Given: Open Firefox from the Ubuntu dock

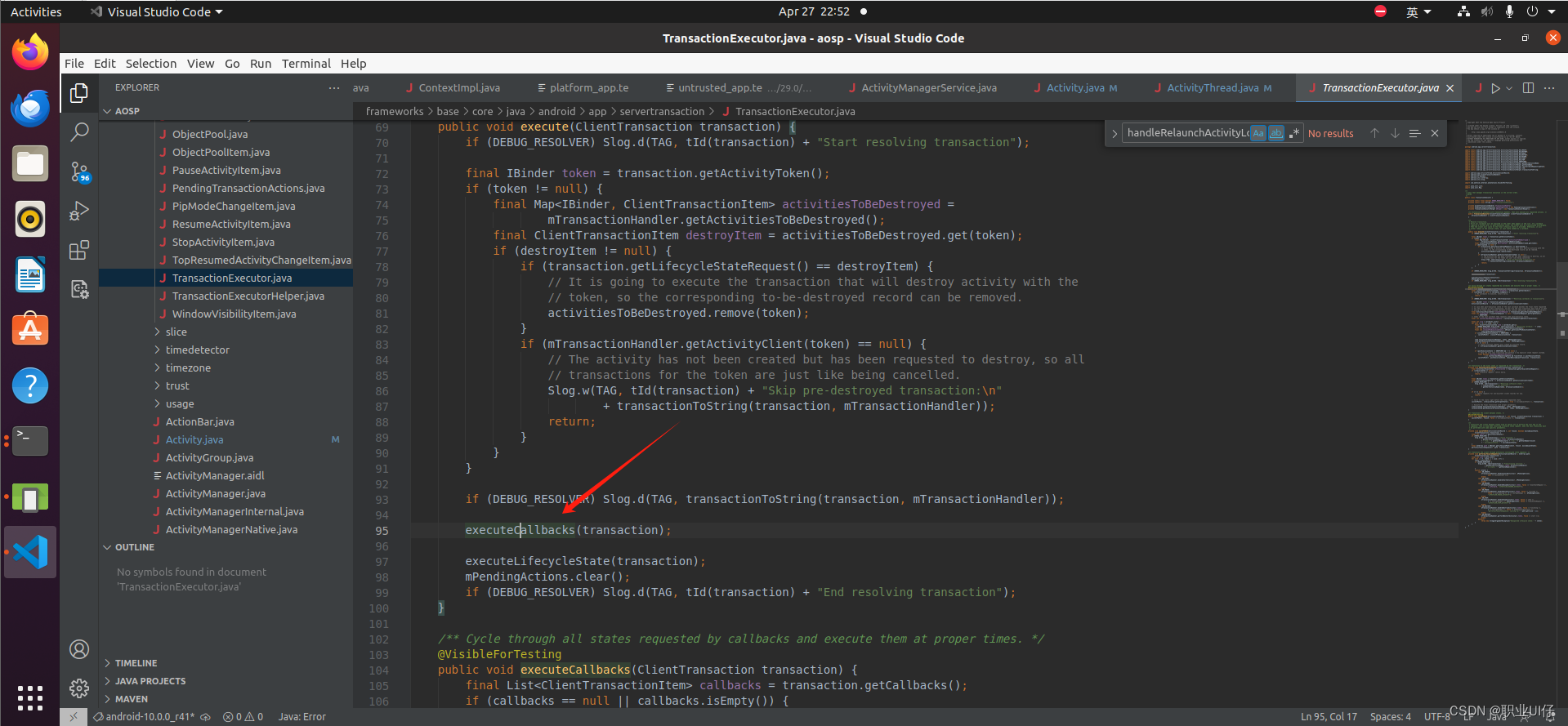Looking at the screenshot, I should (30, 52).
